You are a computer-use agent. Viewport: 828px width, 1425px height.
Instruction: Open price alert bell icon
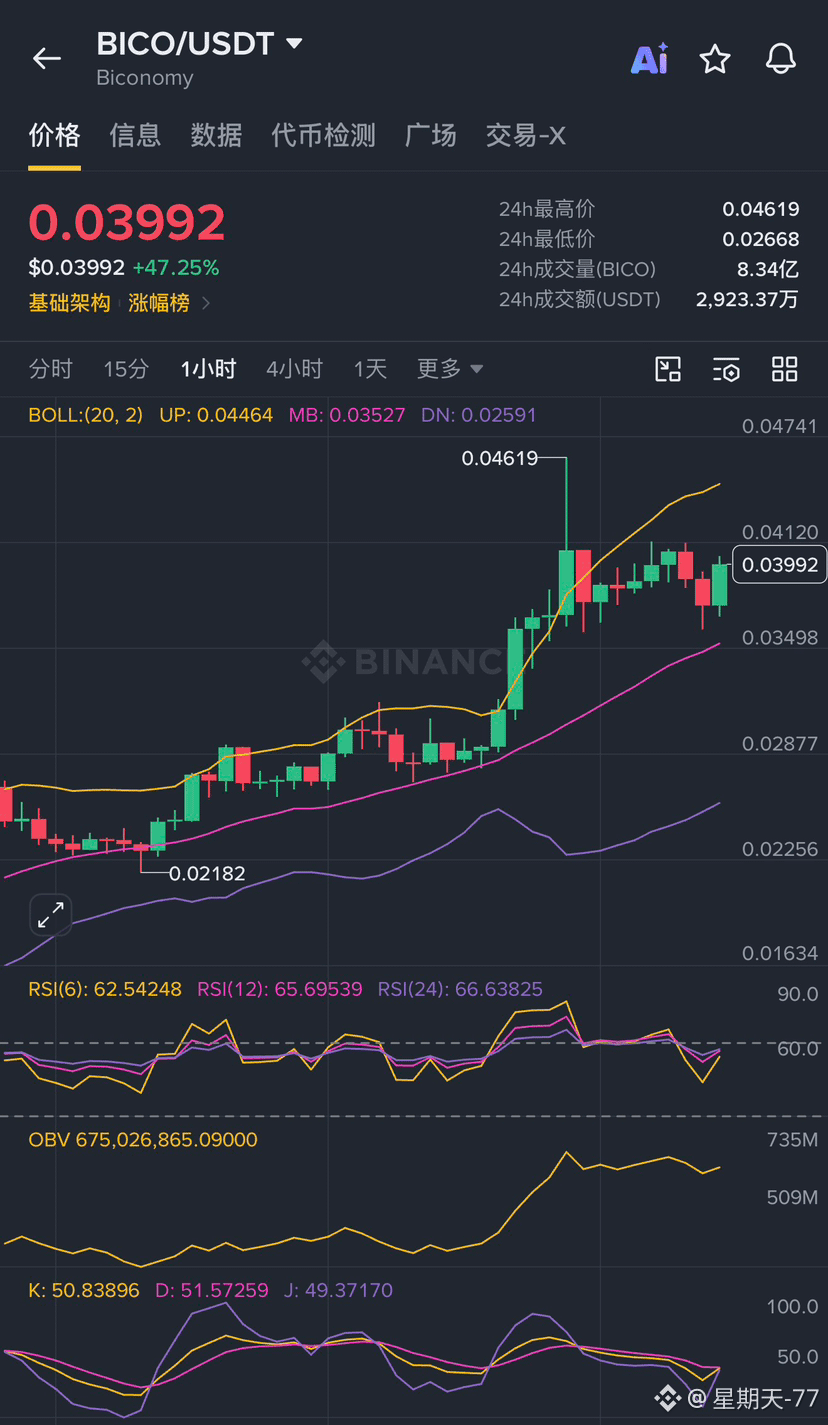pos(781,59)
